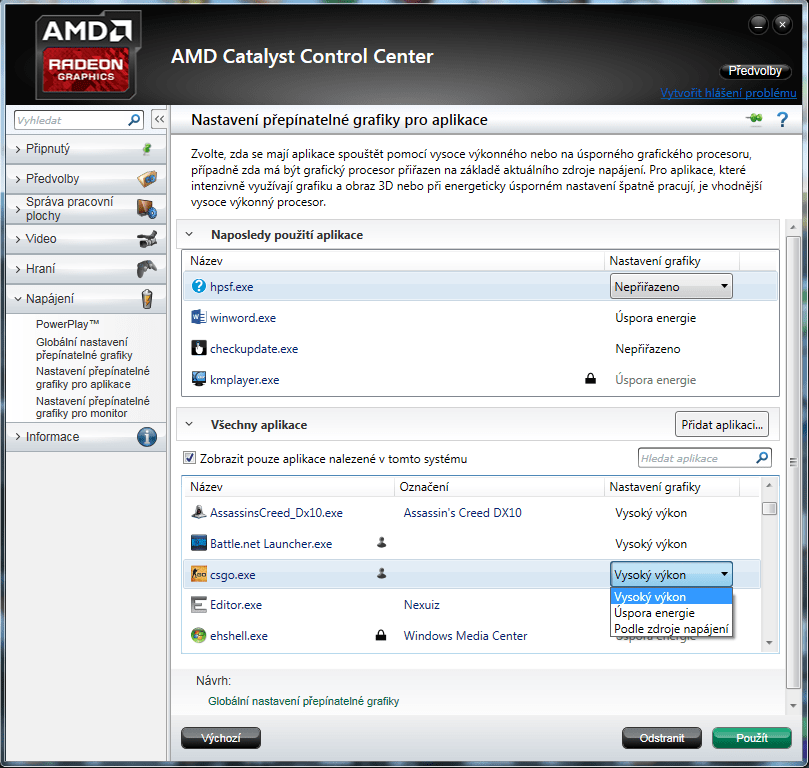Pin this page using green pin icon
Image resolution: width=809 pixels, height=768 pixels.
click(754, 119)
